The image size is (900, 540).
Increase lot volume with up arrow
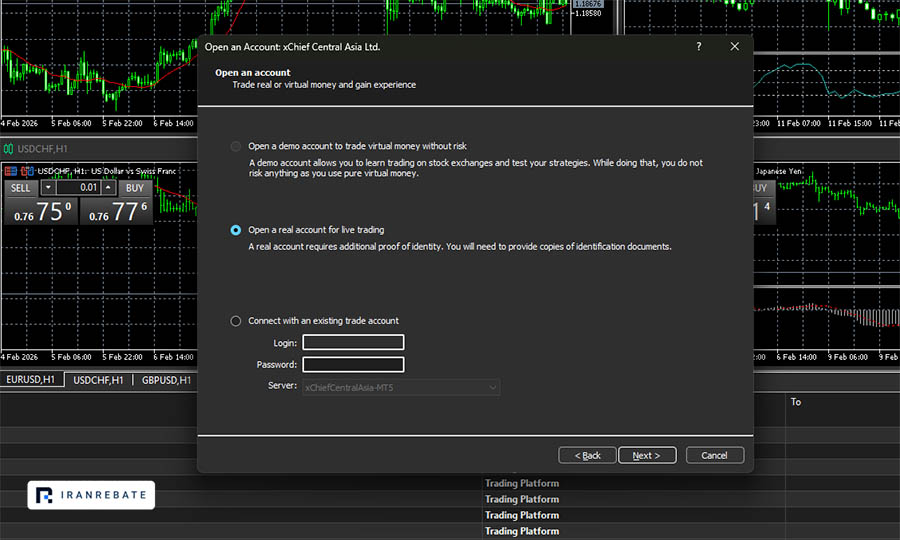108,188
